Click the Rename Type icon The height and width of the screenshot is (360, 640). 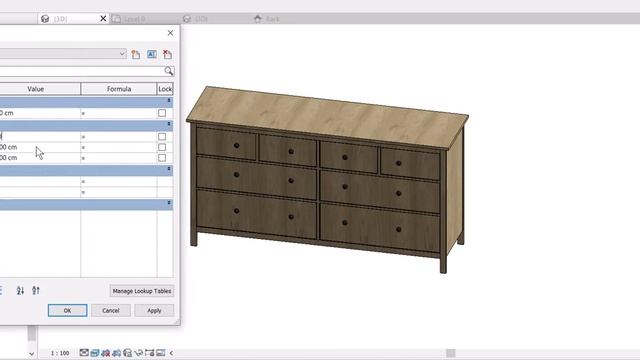click(x=151, y=54)
